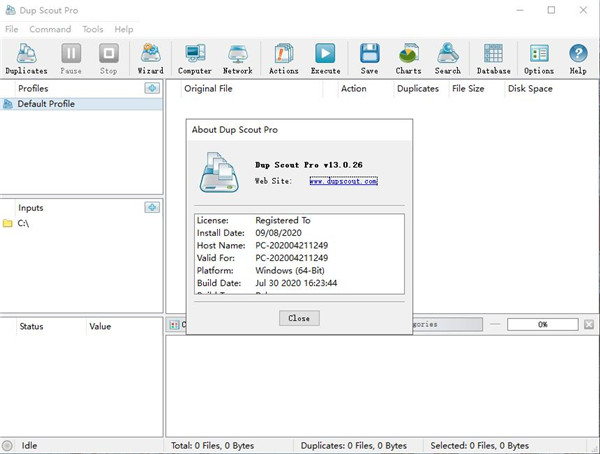600x454 pixels.
Task: Click the categories icon in the bottom pane header
Action: point(174,325)
